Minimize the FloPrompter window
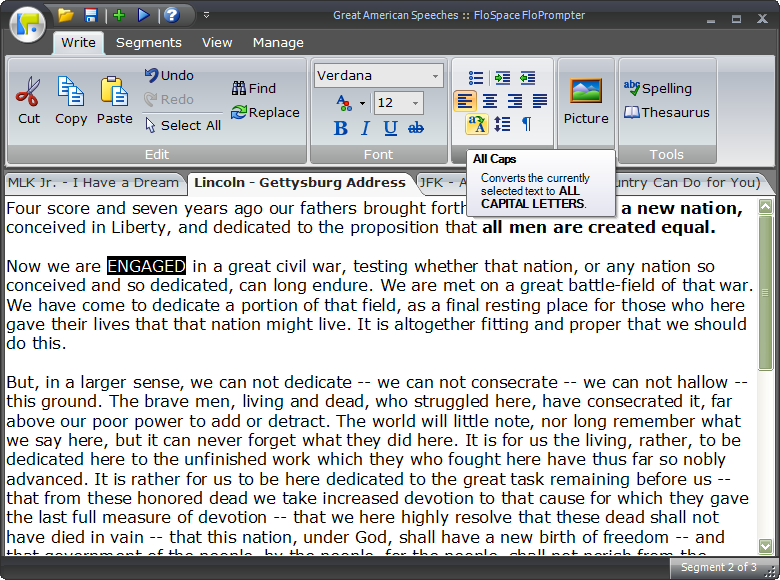The width and height of the screenshot is (780, 580). (x=711, y=19)
